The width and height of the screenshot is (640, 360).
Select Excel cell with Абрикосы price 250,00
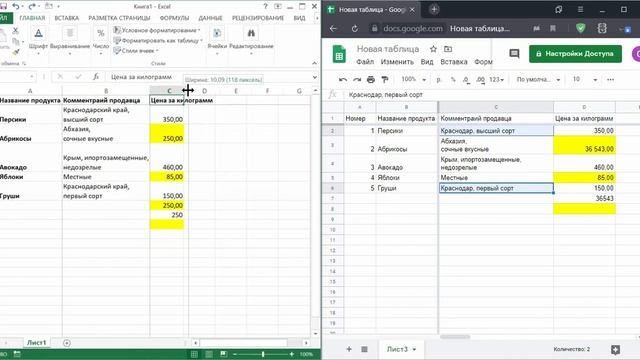(167, 134)
